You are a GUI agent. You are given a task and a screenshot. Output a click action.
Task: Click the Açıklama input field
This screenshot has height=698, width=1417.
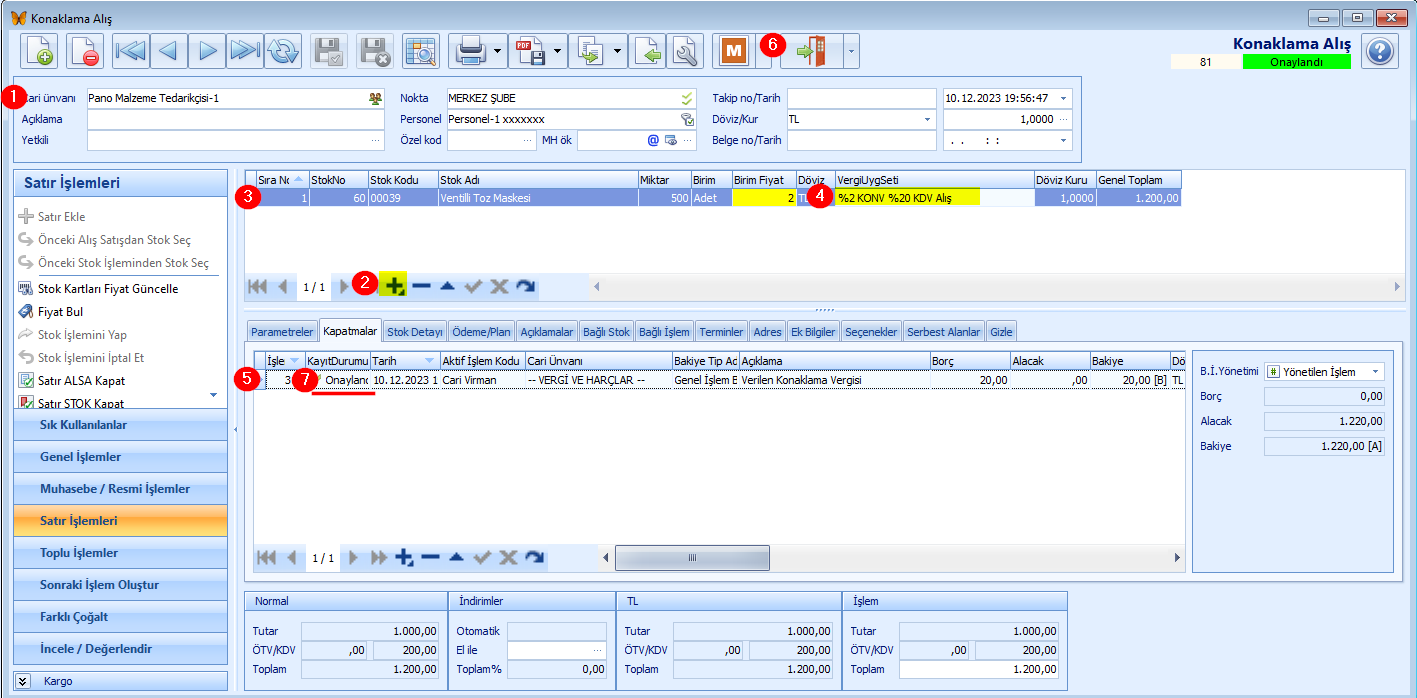235,119
